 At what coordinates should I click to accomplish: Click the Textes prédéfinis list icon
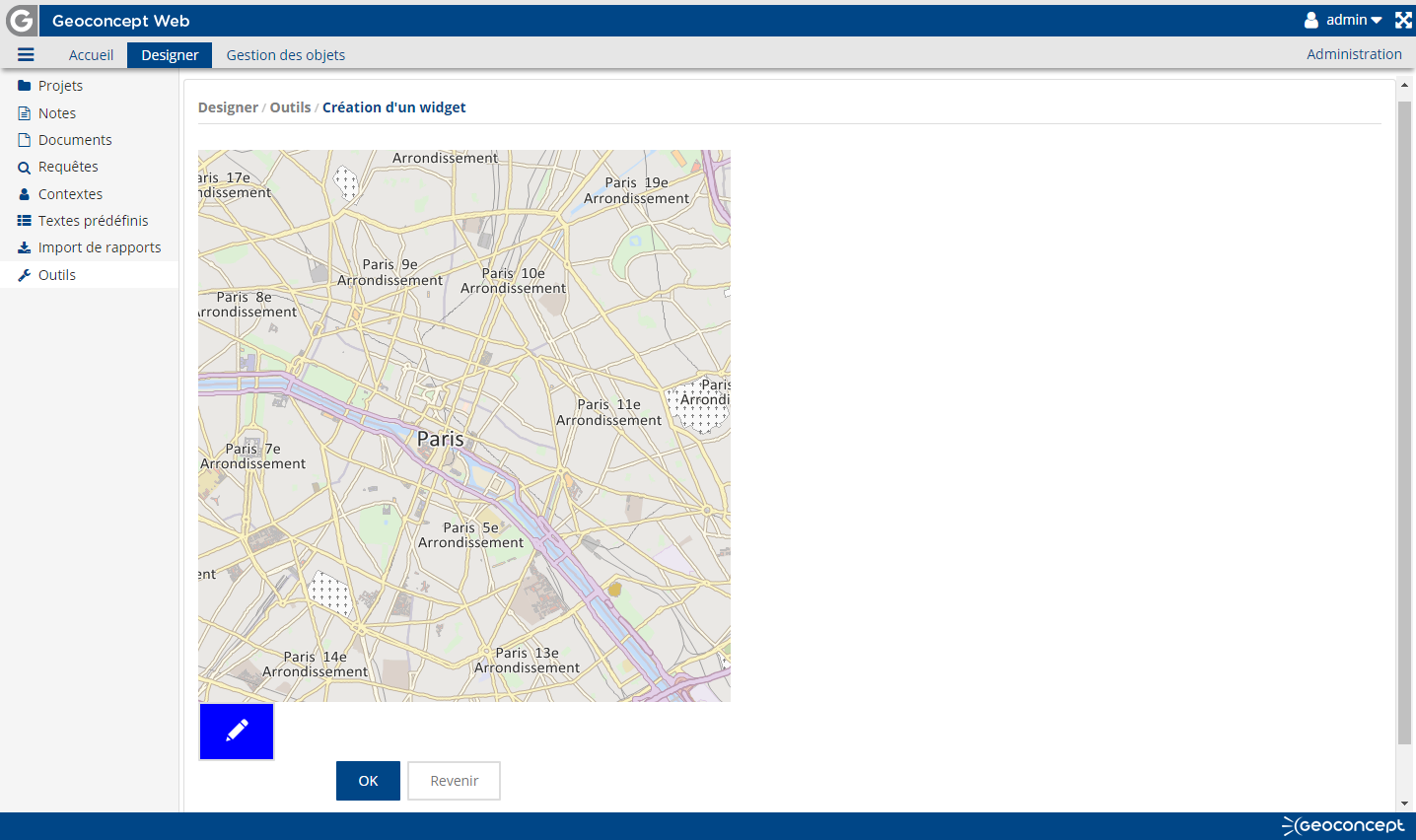click(x=25, y=221)
